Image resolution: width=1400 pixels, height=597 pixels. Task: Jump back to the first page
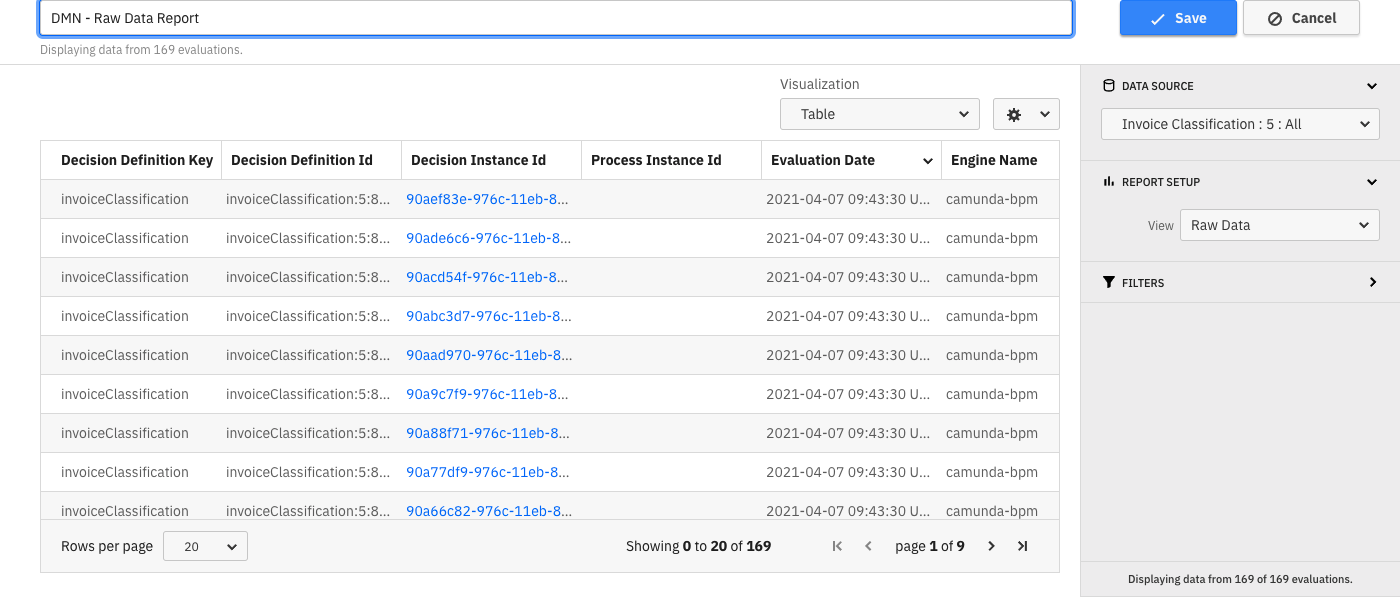click(x=837, y=546)
